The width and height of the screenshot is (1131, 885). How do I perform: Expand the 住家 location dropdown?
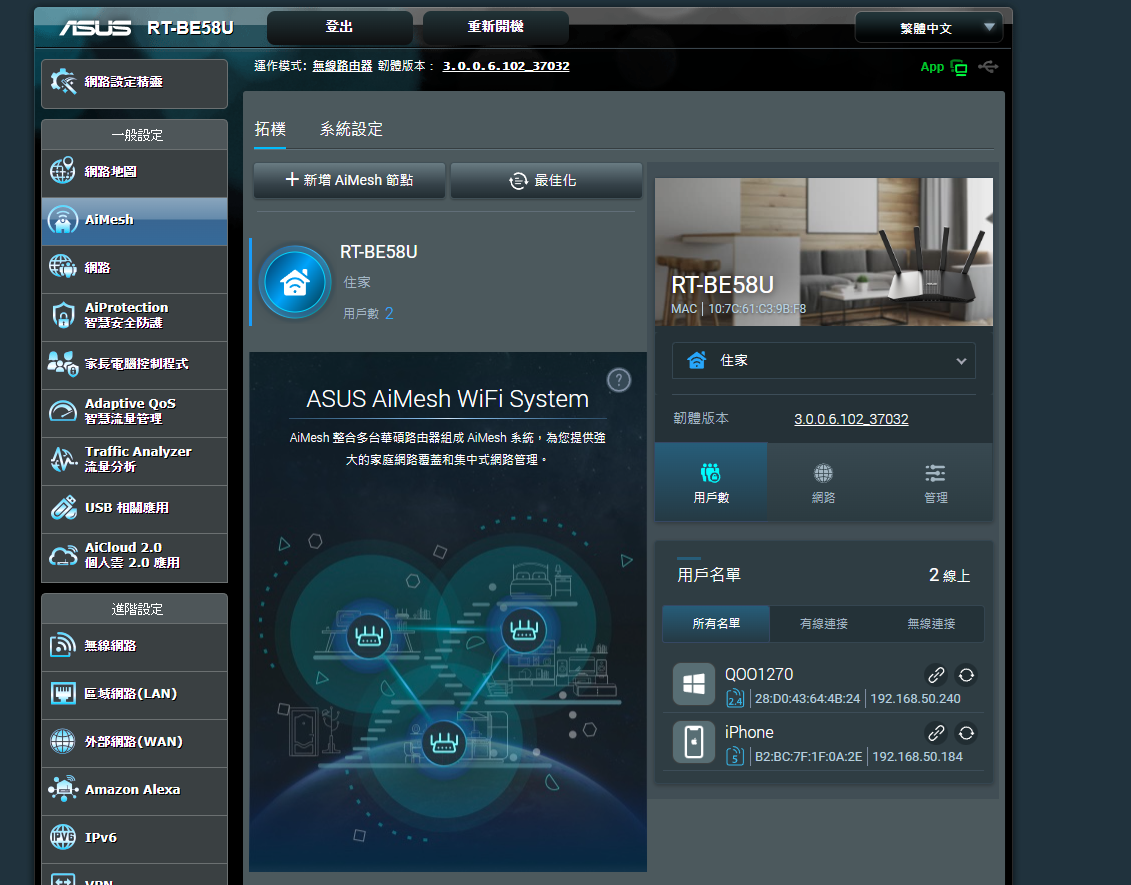(824, 361)
